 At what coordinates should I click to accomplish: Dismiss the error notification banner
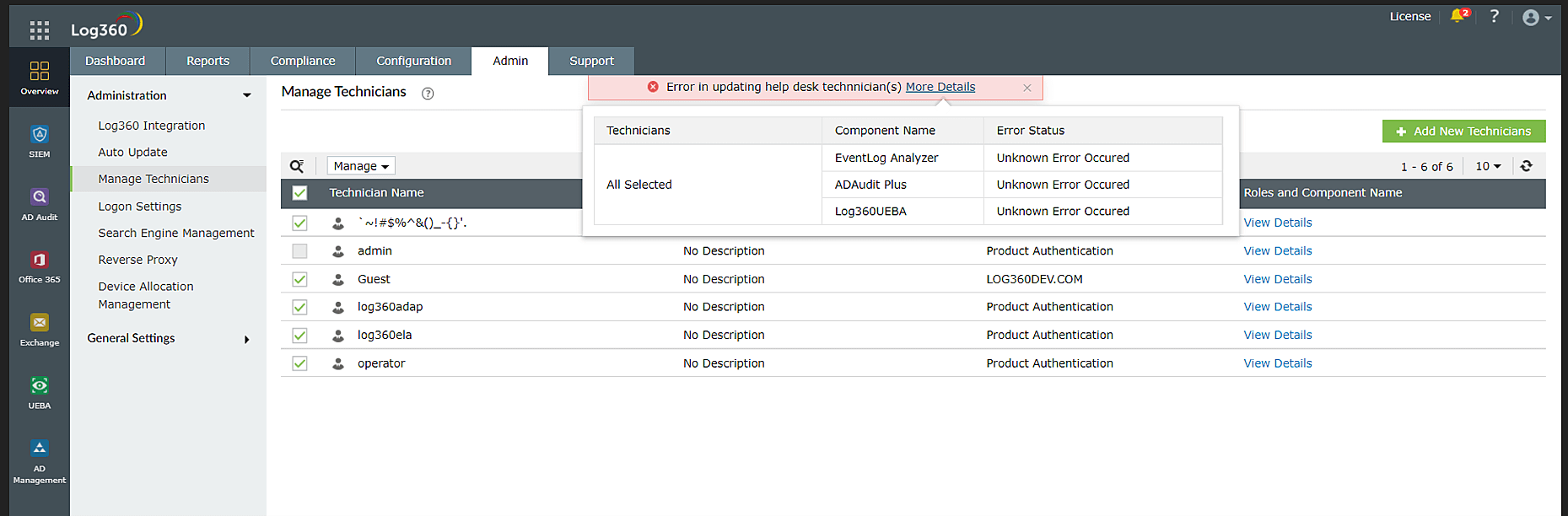1026,88
